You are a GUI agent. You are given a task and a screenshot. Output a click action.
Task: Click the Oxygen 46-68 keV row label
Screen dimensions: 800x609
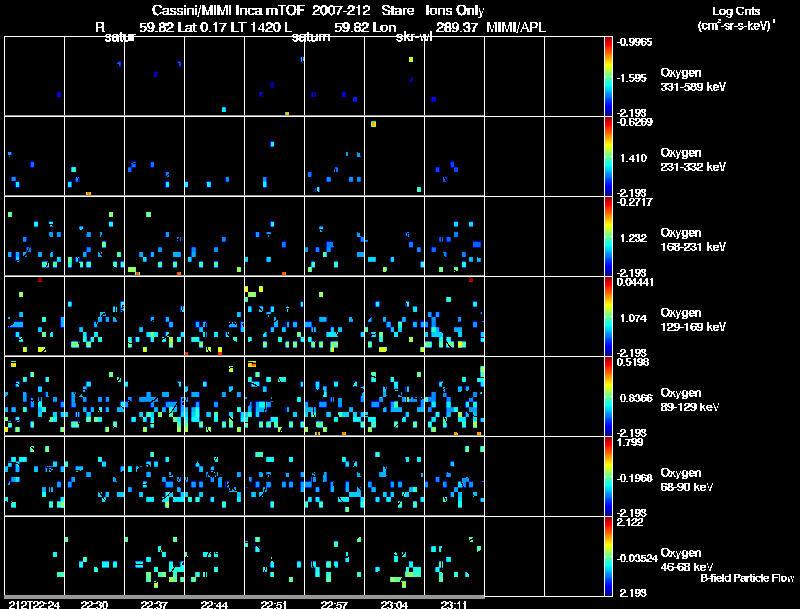[x=687, y=560]
